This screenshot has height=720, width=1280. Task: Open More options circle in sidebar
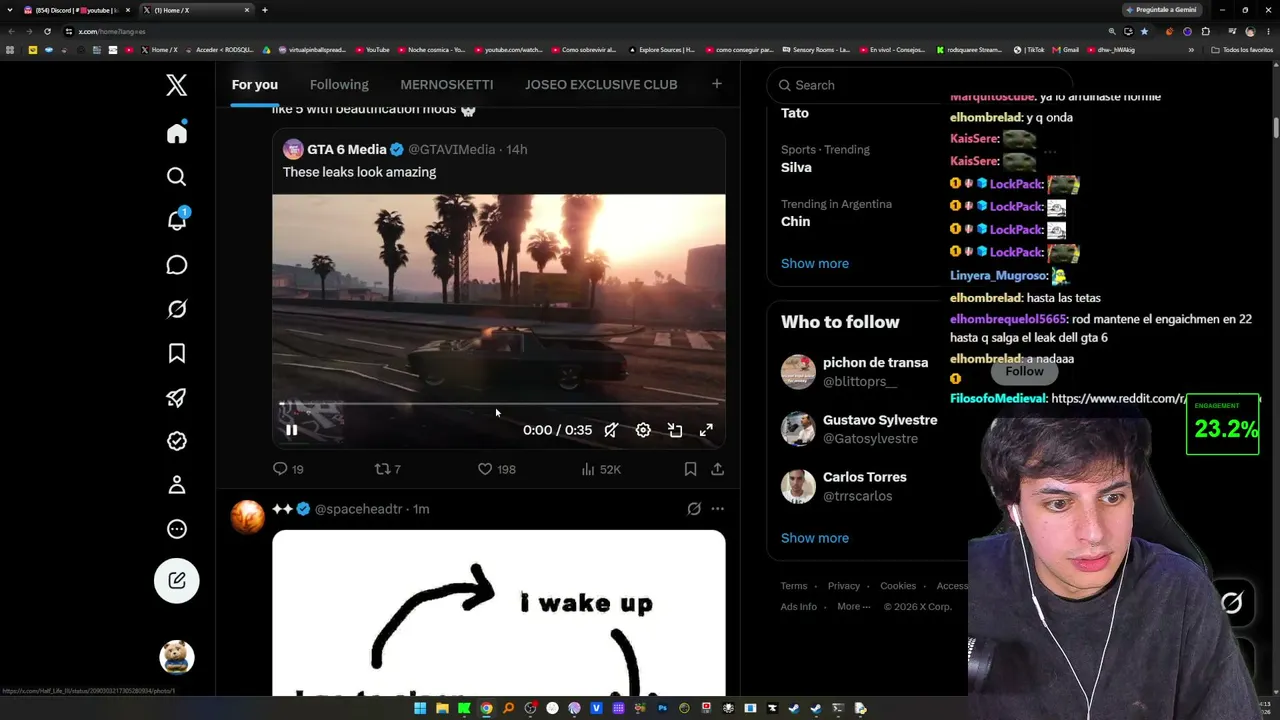click(177, 529)
